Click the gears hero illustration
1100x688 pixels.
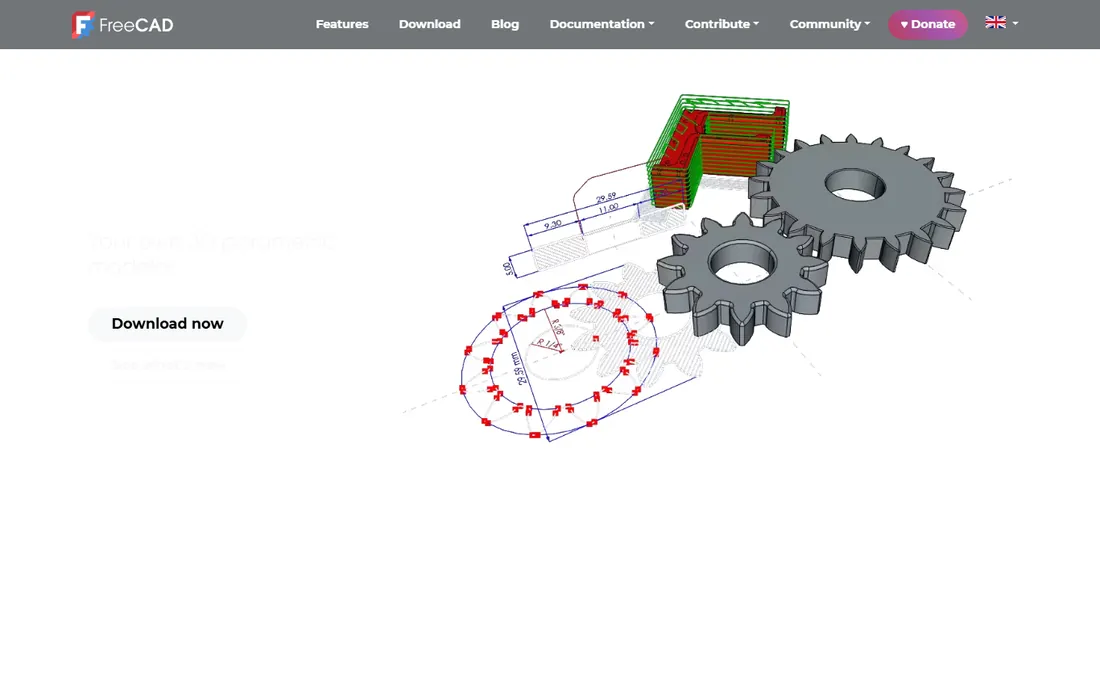click(x=709, y=267)
